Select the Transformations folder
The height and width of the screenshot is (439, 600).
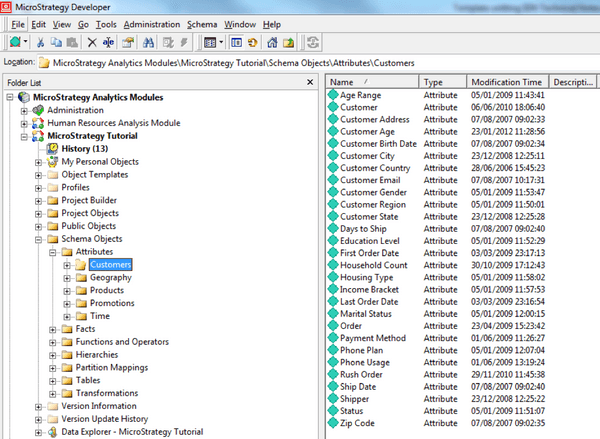click(x=107, y=393)
